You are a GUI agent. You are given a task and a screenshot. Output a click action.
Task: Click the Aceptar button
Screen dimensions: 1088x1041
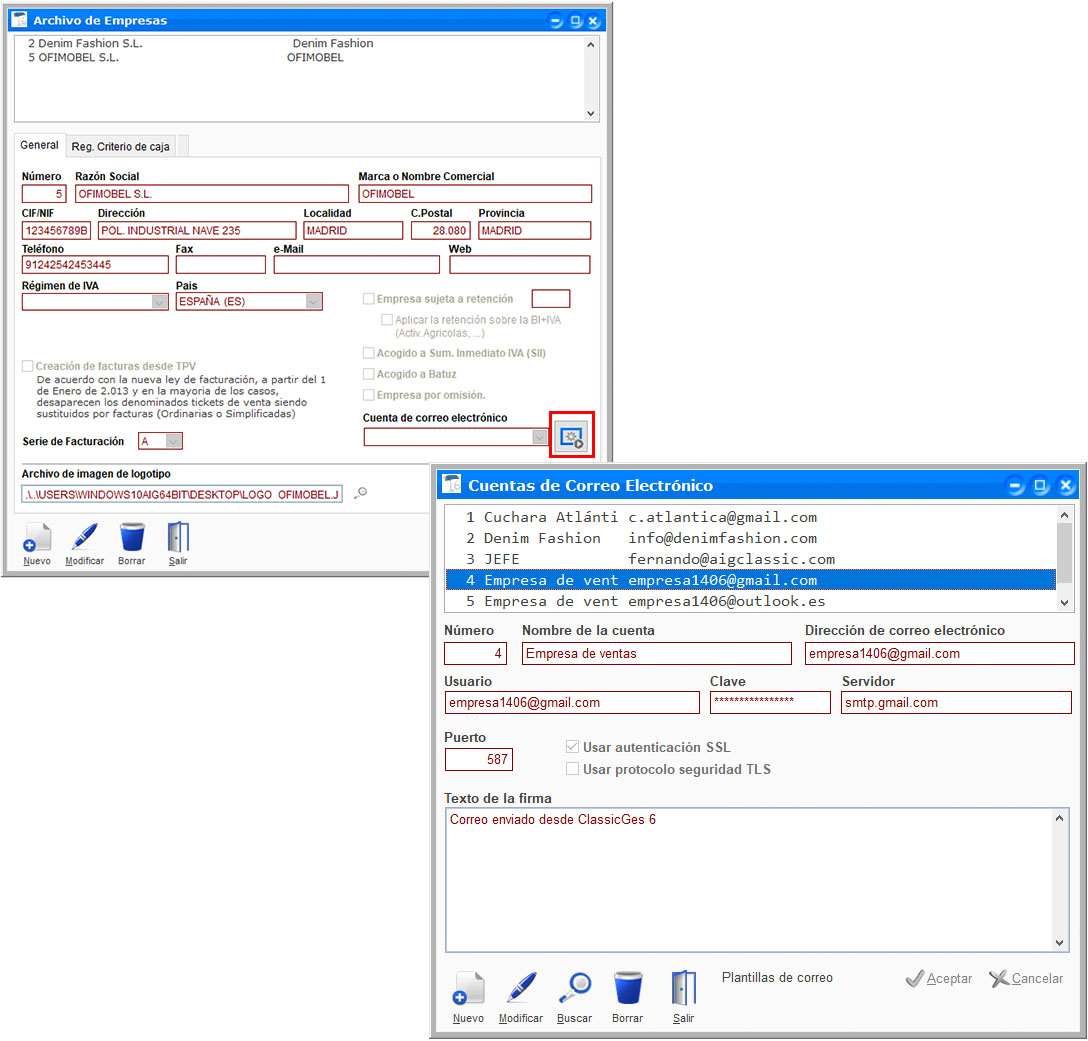coord(939,979)
